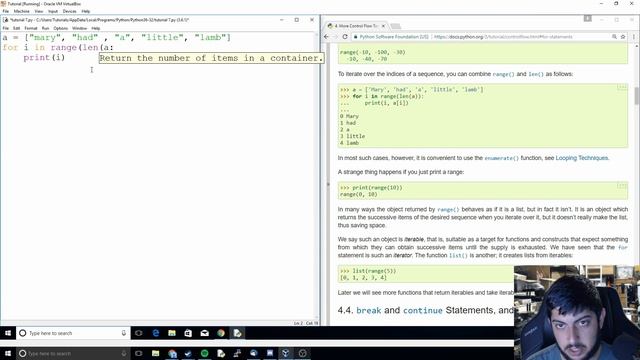Open the Window menu in IDLE

pos(80,28)
